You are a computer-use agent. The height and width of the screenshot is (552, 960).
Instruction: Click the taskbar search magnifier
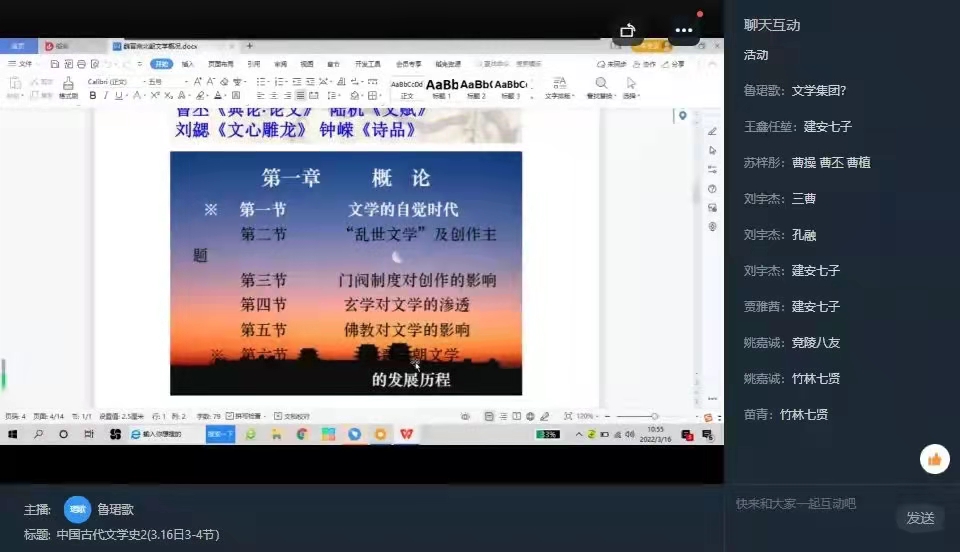(x=38, y=434)
